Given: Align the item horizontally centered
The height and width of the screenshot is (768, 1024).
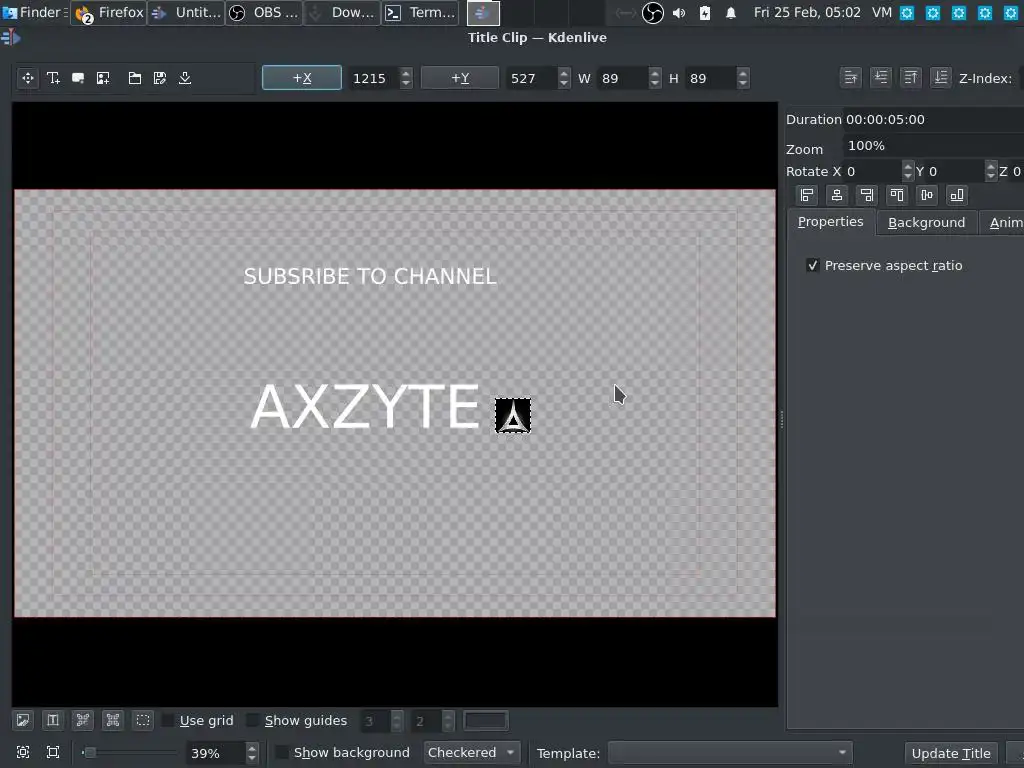Looking at the screenshot, I should 837,195.
